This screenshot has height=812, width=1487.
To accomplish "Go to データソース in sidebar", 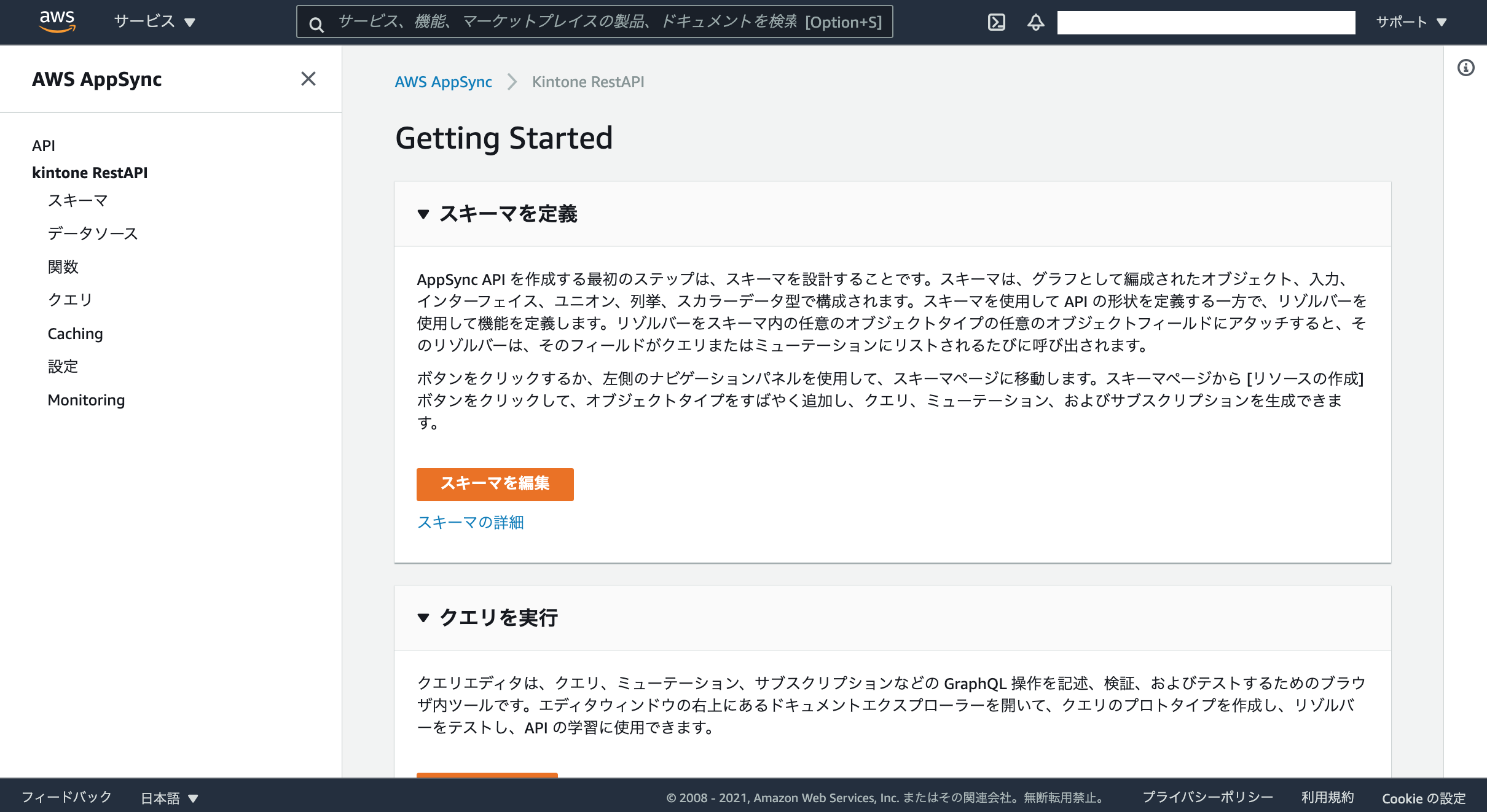I will tap(93, 233).
